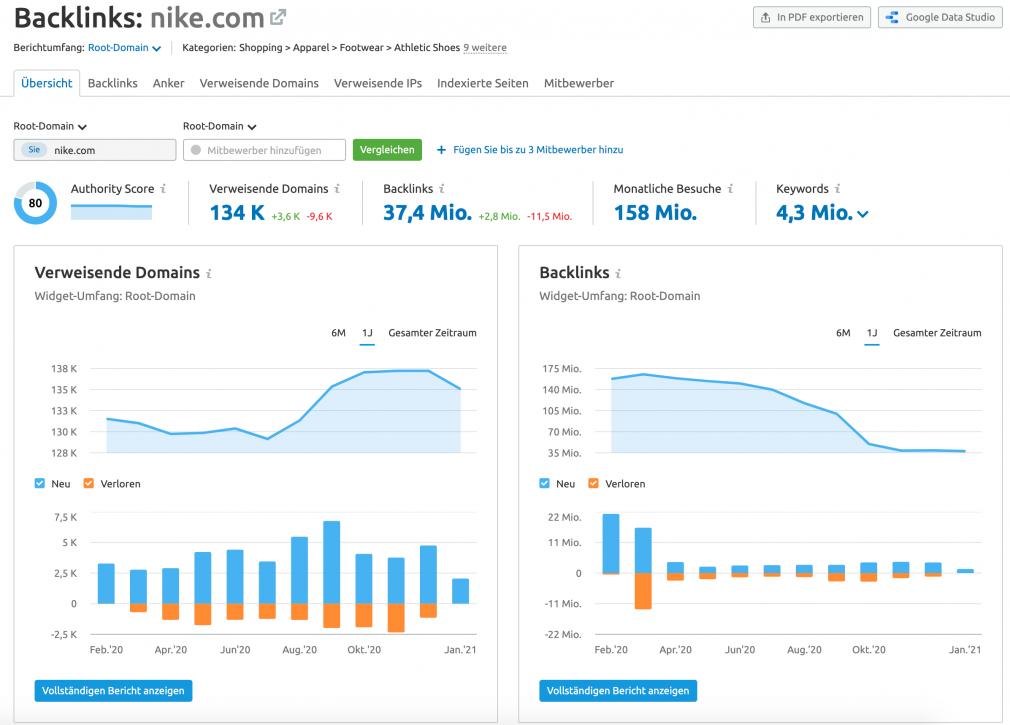Image resolution: width=1010 pixels, height=725 pixels.
Task: Open Indexierte Seiten tab
Action: pyautogui.click(x=482, y=83)
